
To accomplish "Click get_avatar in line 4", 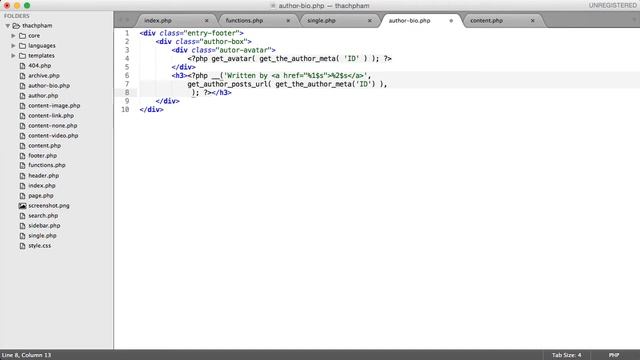I will 231,58.
